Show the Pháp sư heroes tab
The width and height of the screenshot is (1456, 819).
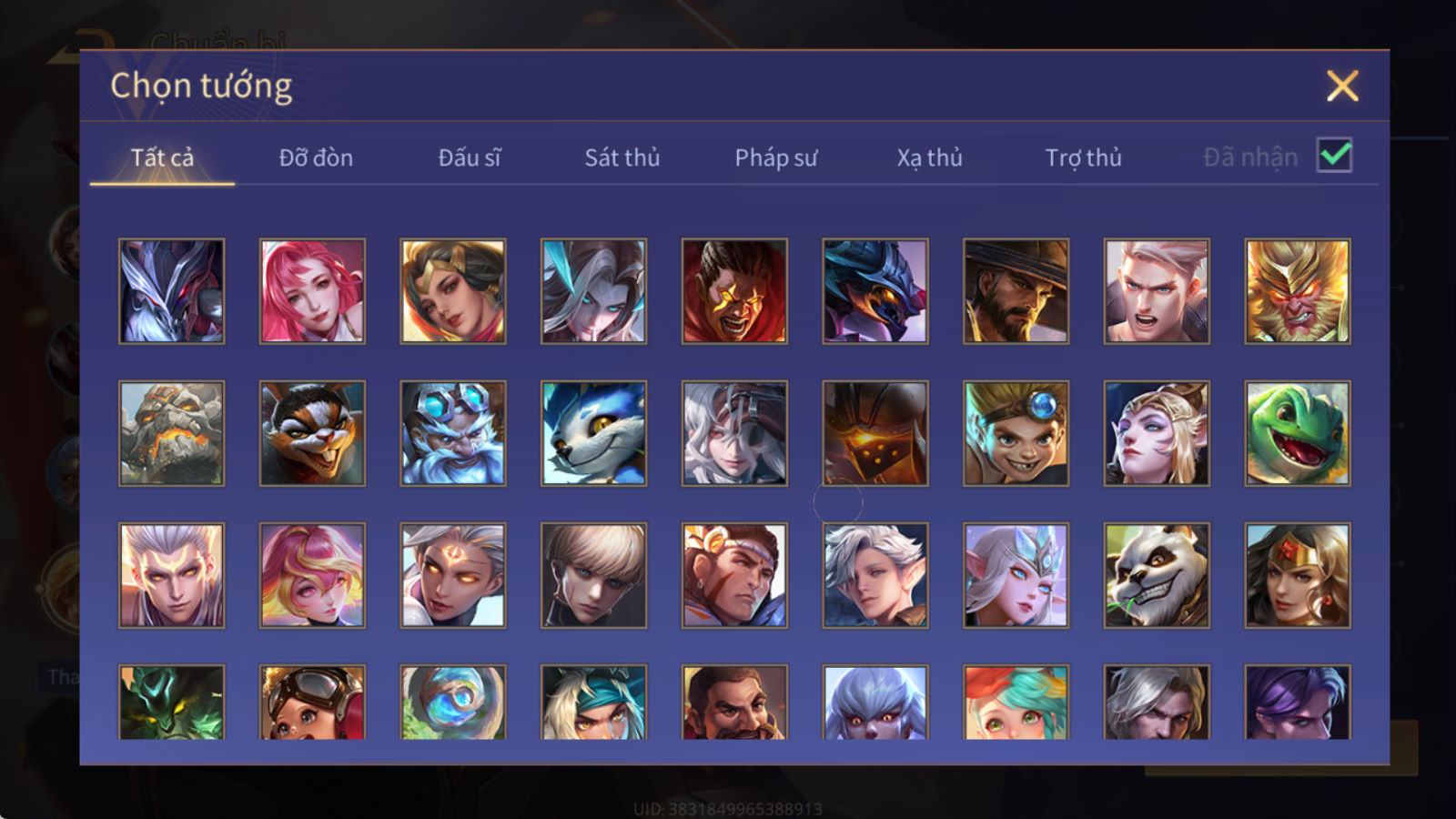point(775,157)
